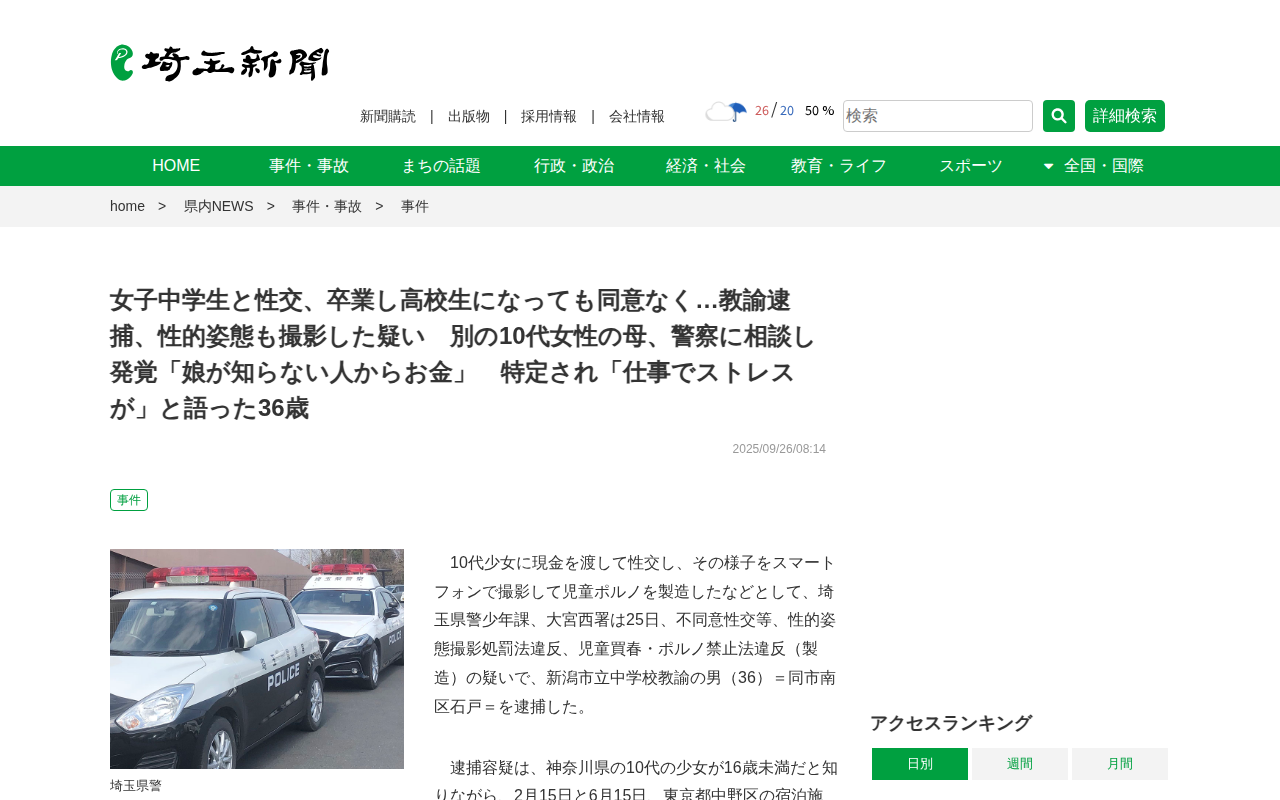Open the 行政・政治 navigation item
The width and height of the screenshot is (1280, 800).
tap(574, 166)
